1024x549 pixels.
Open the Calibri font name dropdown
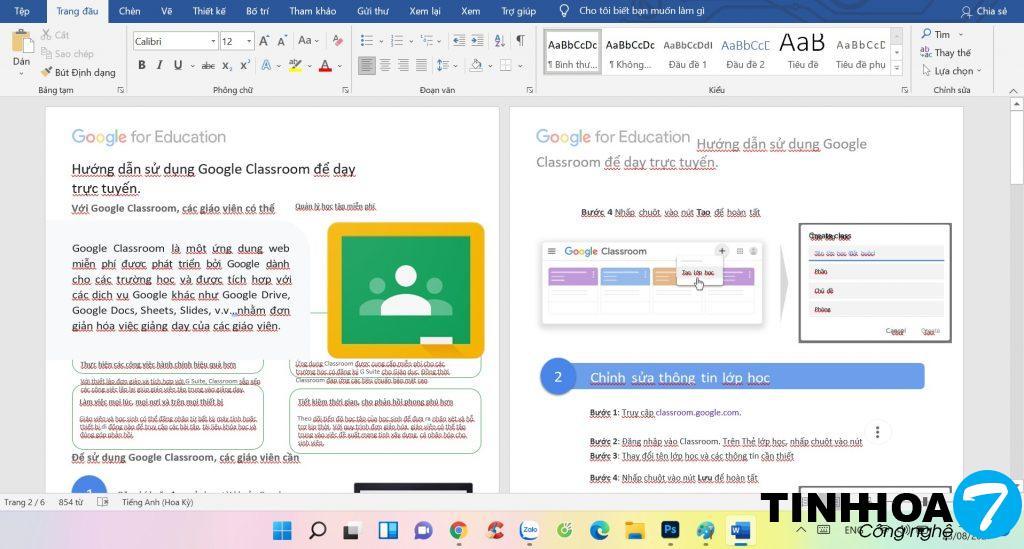(212, 41)
